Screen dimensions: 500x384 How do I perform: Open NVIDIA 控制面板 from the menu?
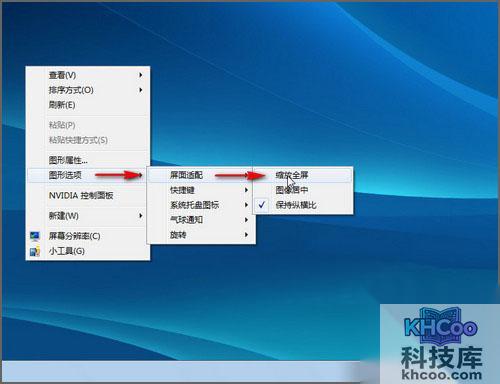coord(88,195)
